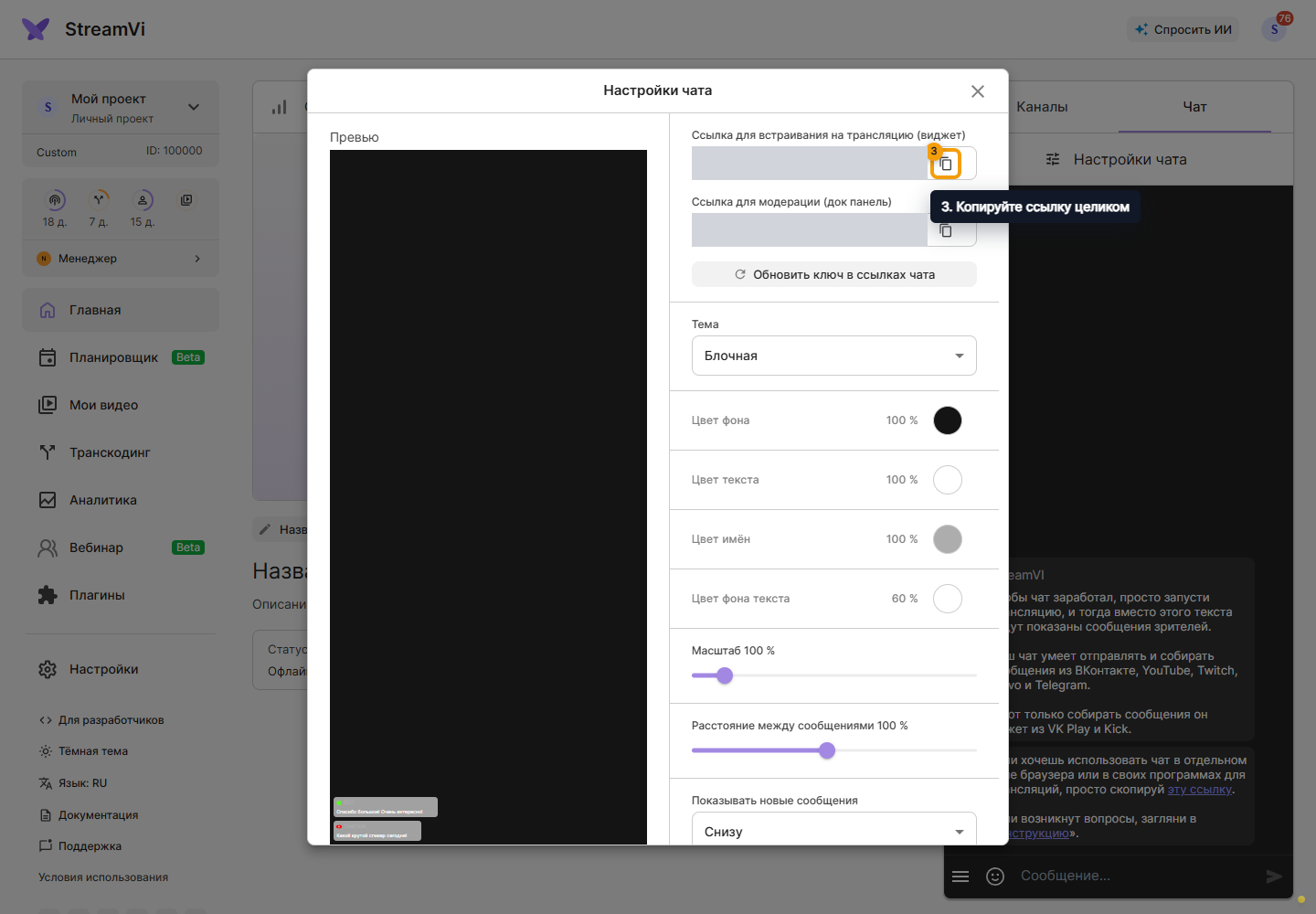Click the Масштаб slider handle
The width and height of the screenshot is (1316, 914).
click(x=725, y=675)
